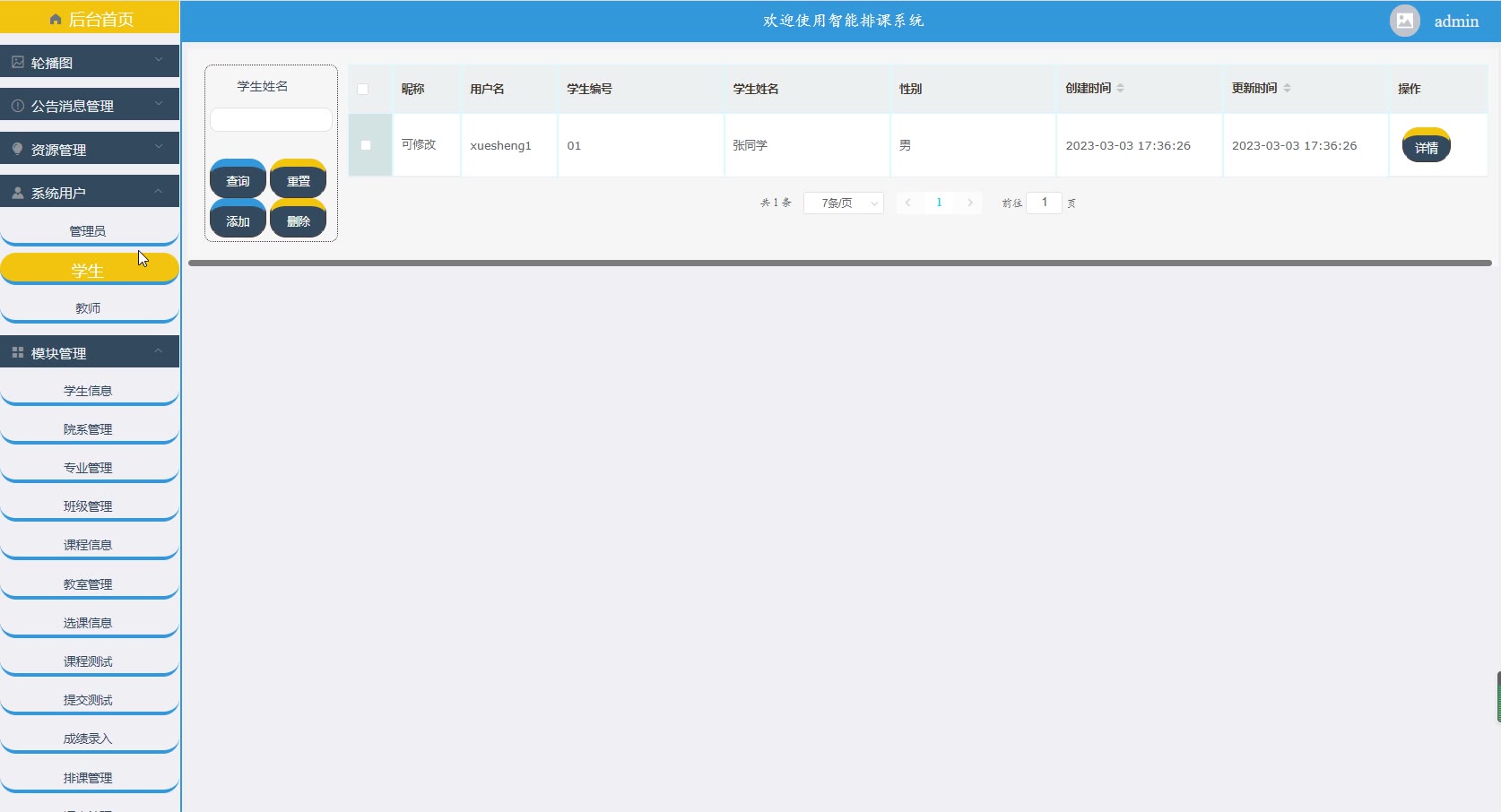Click the 前往 page number input

click(1045, 203)
